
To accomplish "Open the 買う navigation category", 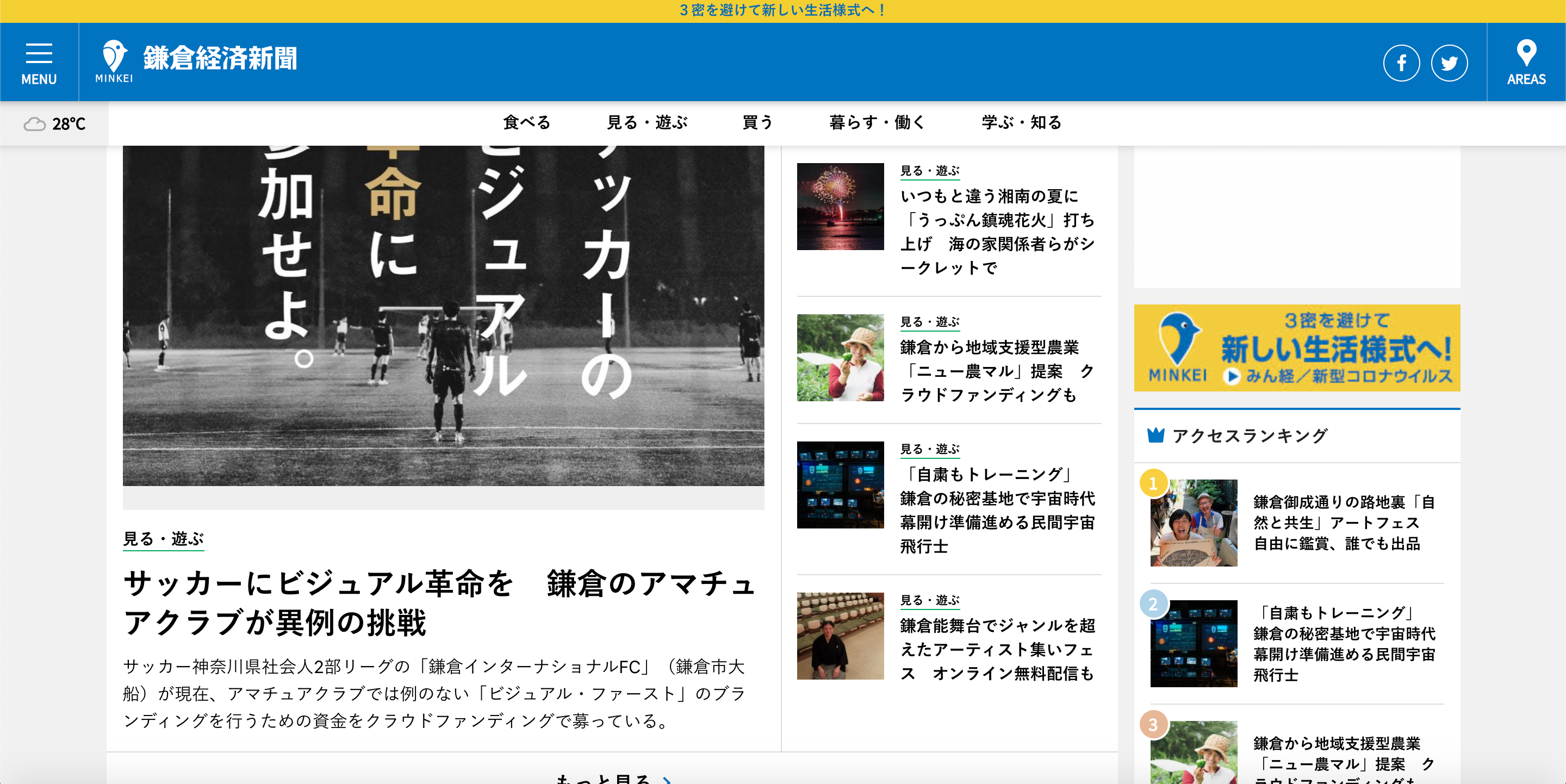I will [x=757, y=123].
